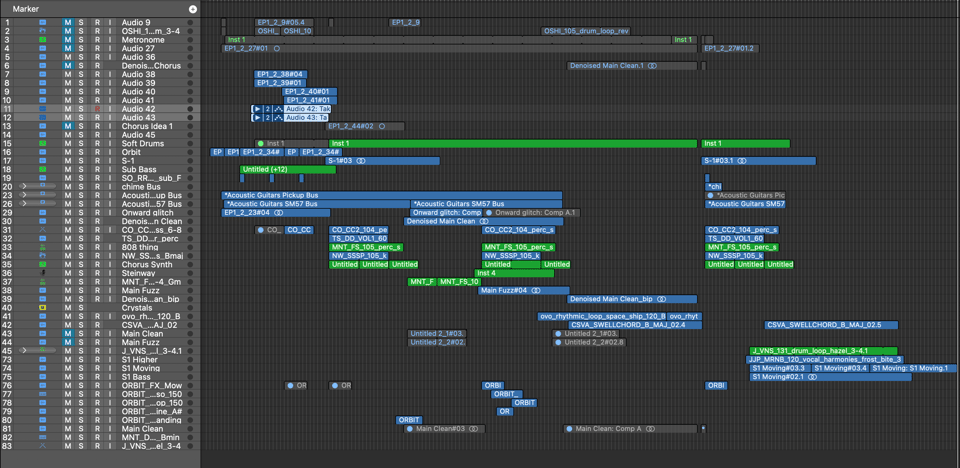The width and height of the screenshot is (960, 468).
Task: Click the Chorus Synth track icon
Action: [x=43, y=264]
